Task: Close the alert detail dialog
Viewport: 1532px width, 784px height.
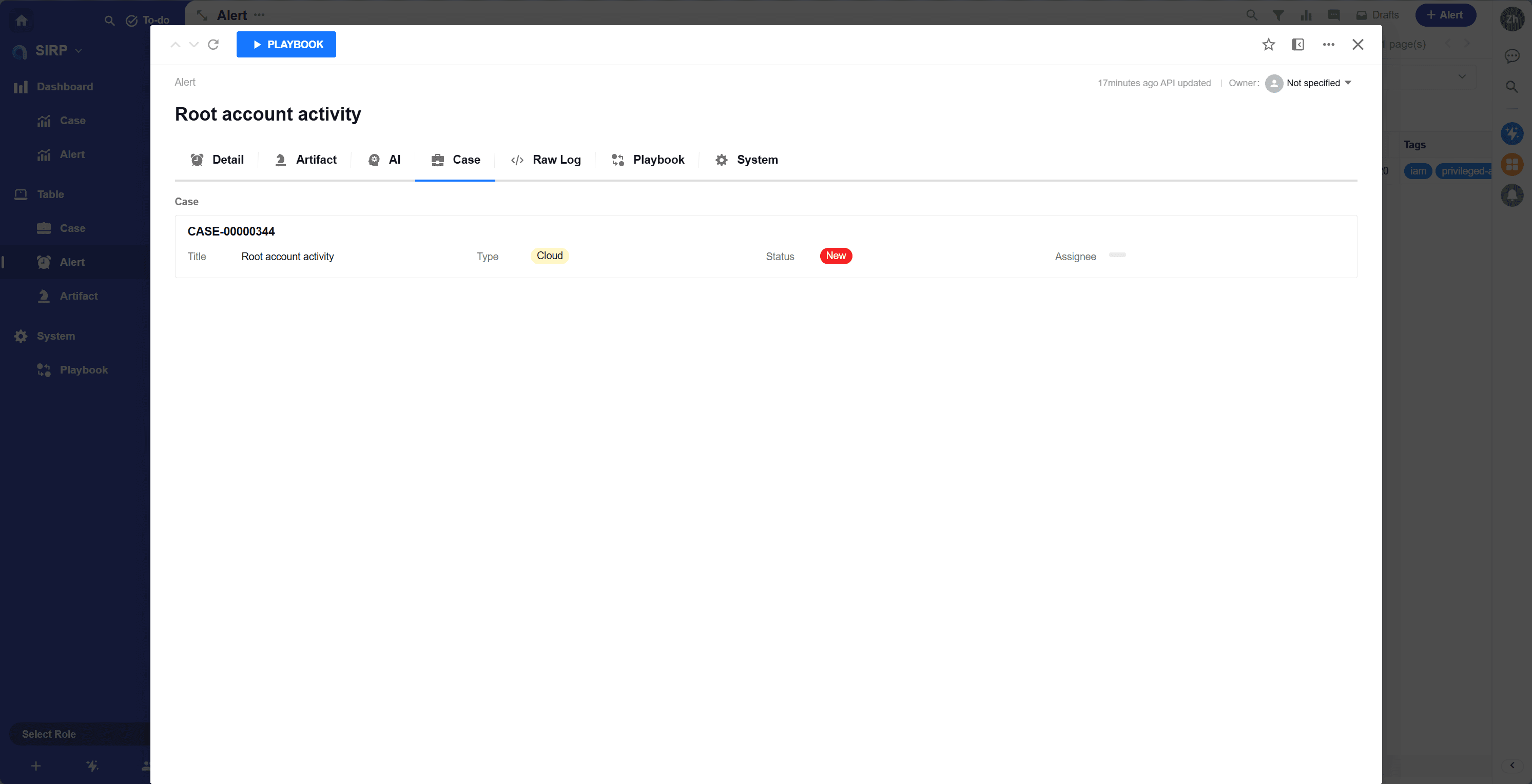Action: click(1357, 45)
